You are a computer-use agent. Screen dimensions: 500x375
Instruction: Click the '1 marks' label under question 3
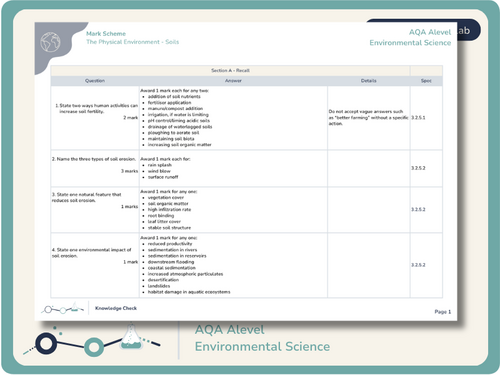[129, 207]
